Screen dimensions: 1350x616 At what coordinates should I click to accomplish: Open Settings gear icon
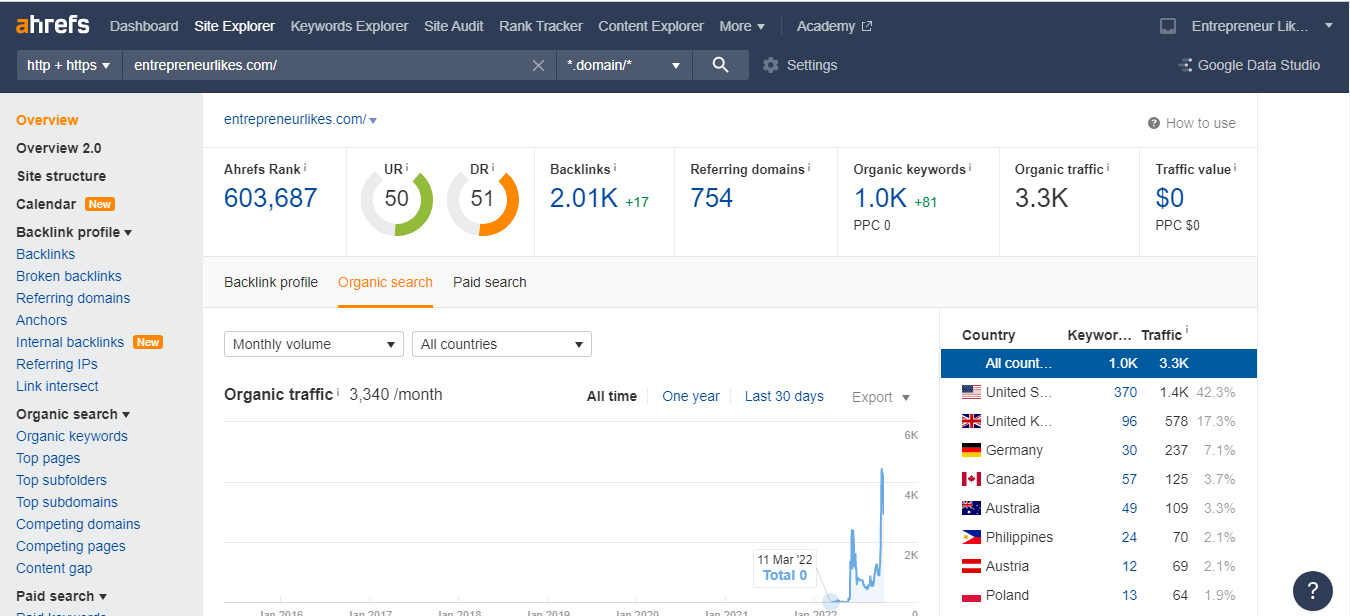[x=770, y=65]
